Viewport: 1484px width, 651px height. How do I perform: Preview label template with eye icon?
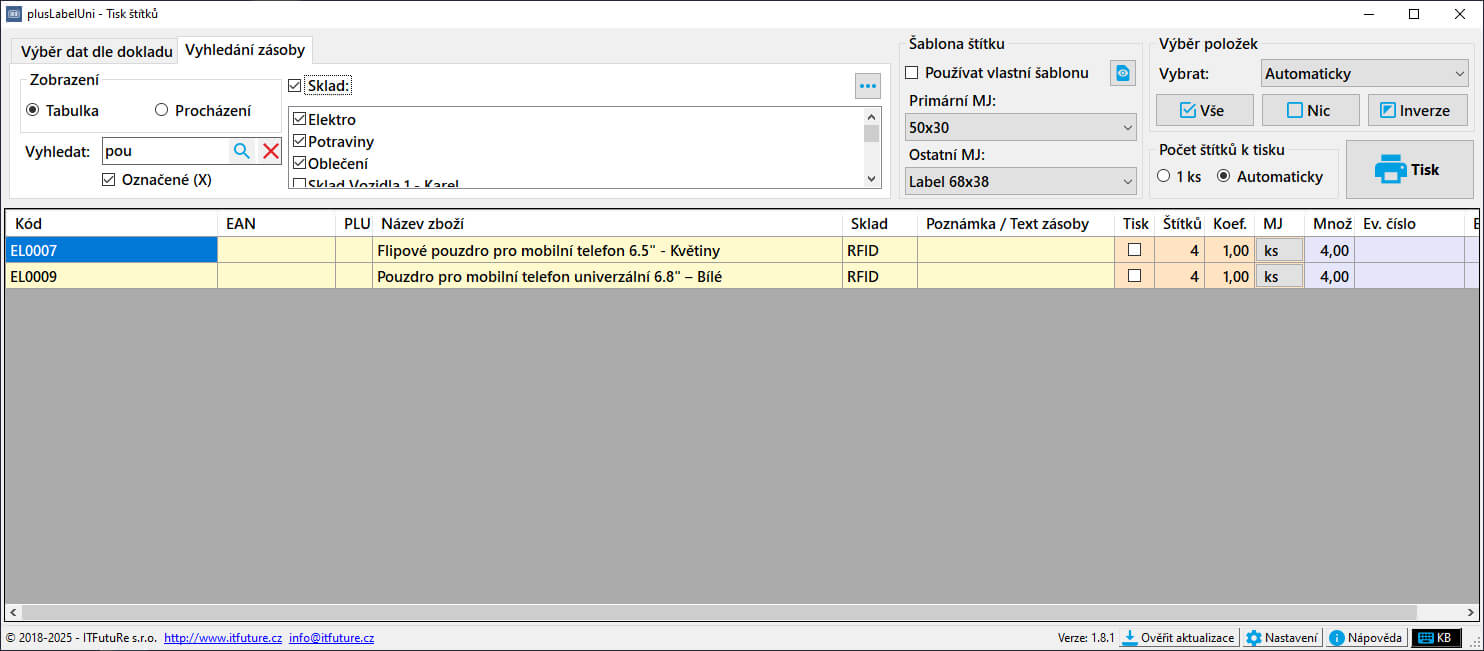(1122, 73)
